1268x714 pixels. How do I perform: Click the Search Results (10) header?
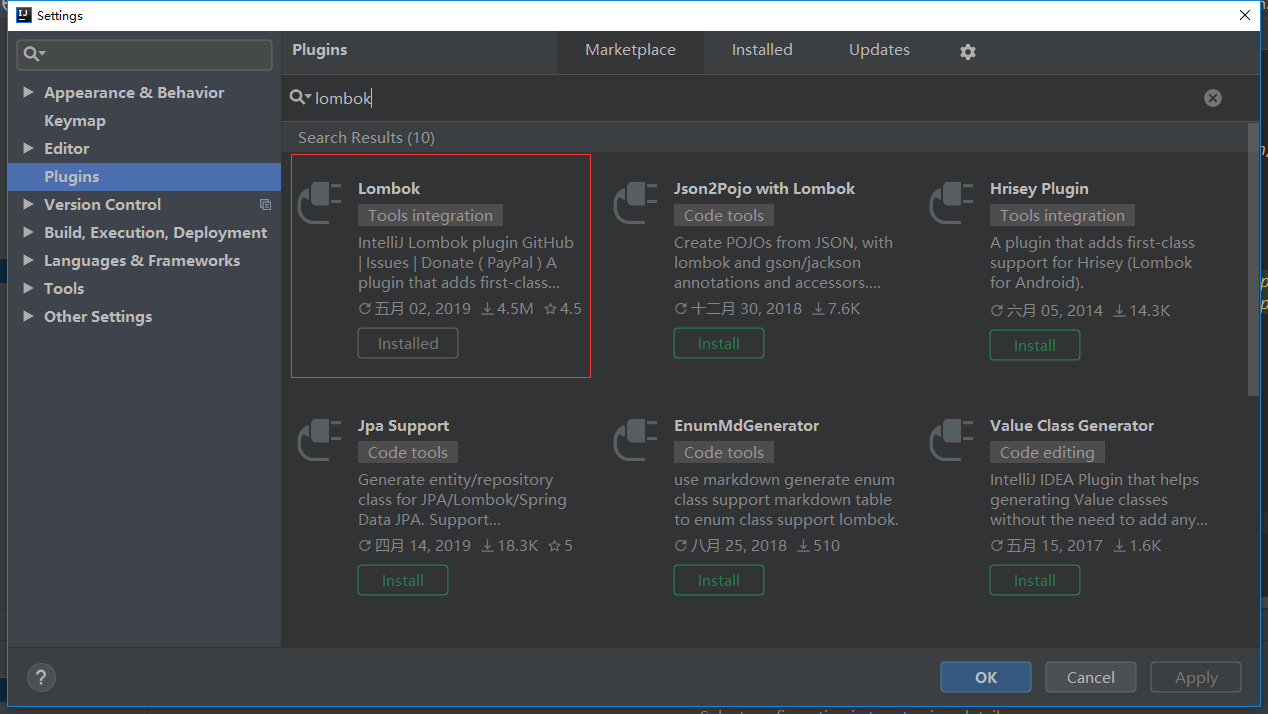click(366, 137)
